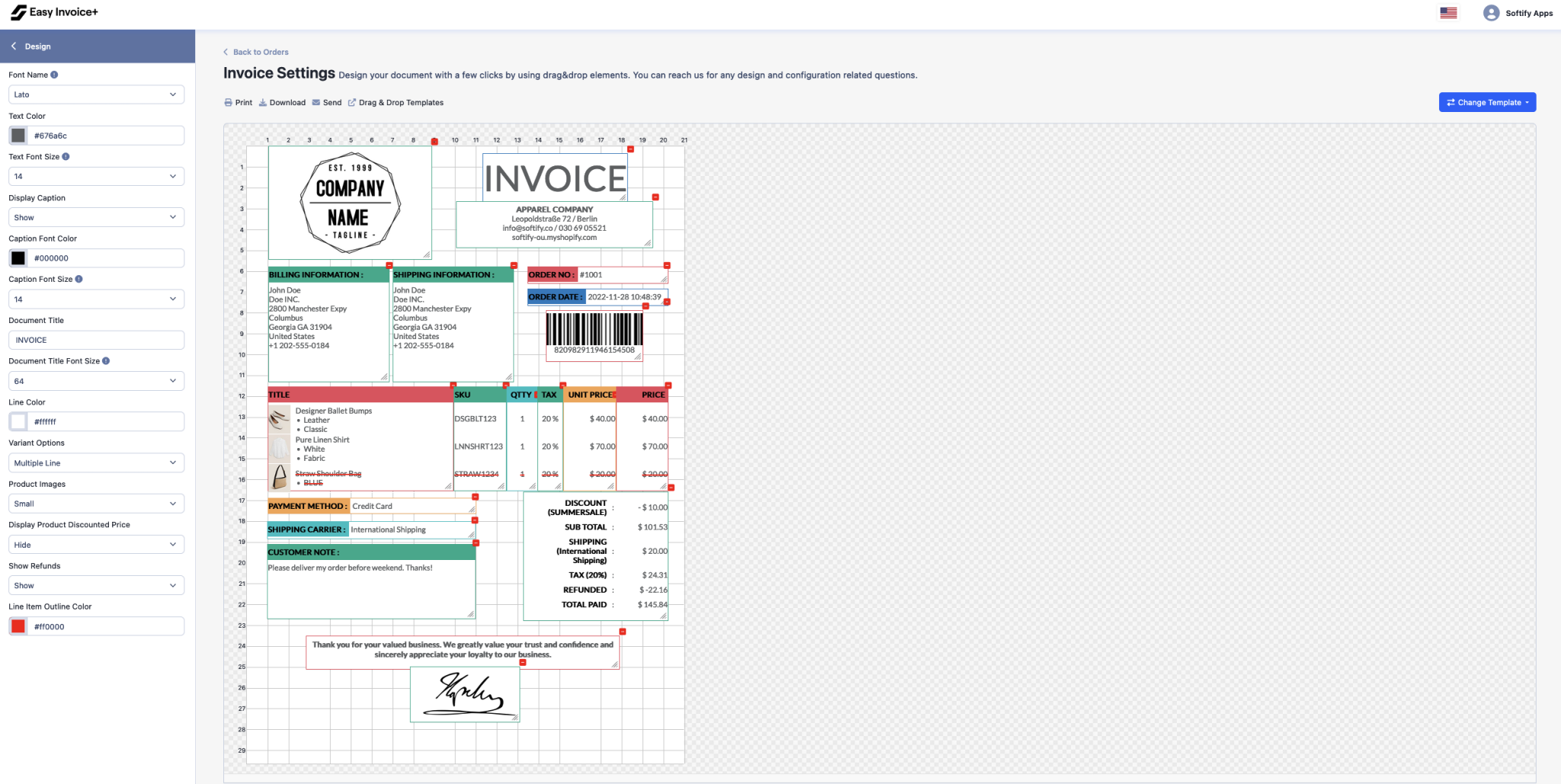Click the Download invoice icon

point(262,102)
